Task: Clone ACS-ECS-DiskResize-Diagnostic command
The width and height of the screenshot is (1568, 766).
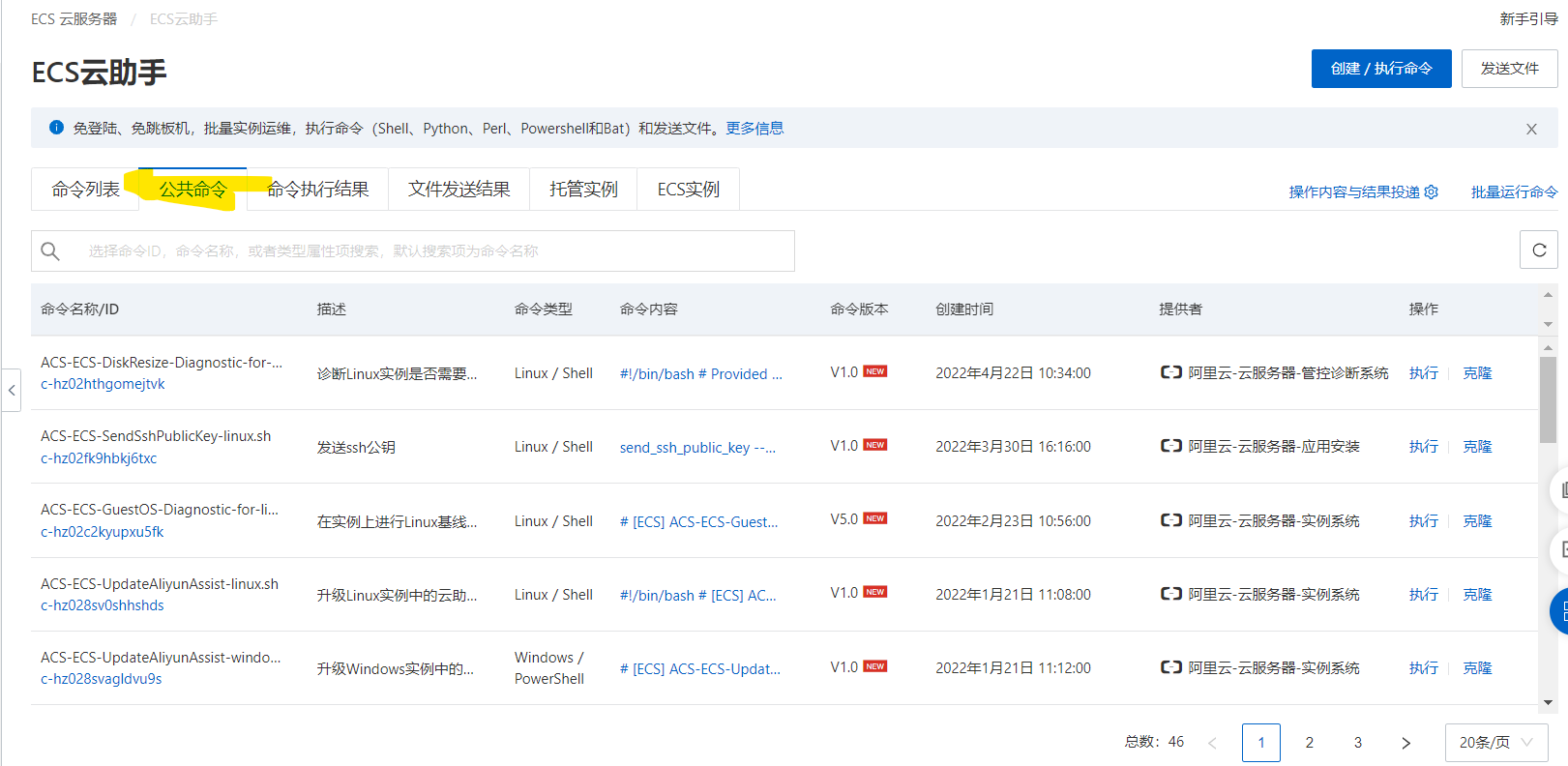Action: click(x=1477, y=373)
